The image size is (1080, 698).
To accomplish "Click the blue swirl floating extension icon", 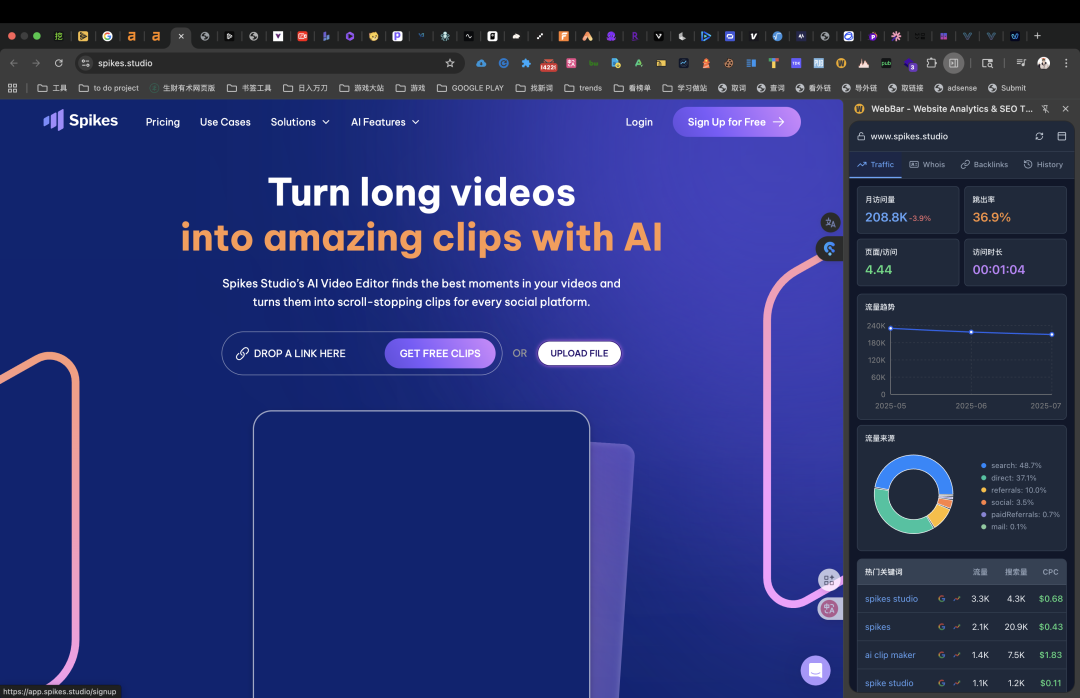I will [x=829, y=248].
